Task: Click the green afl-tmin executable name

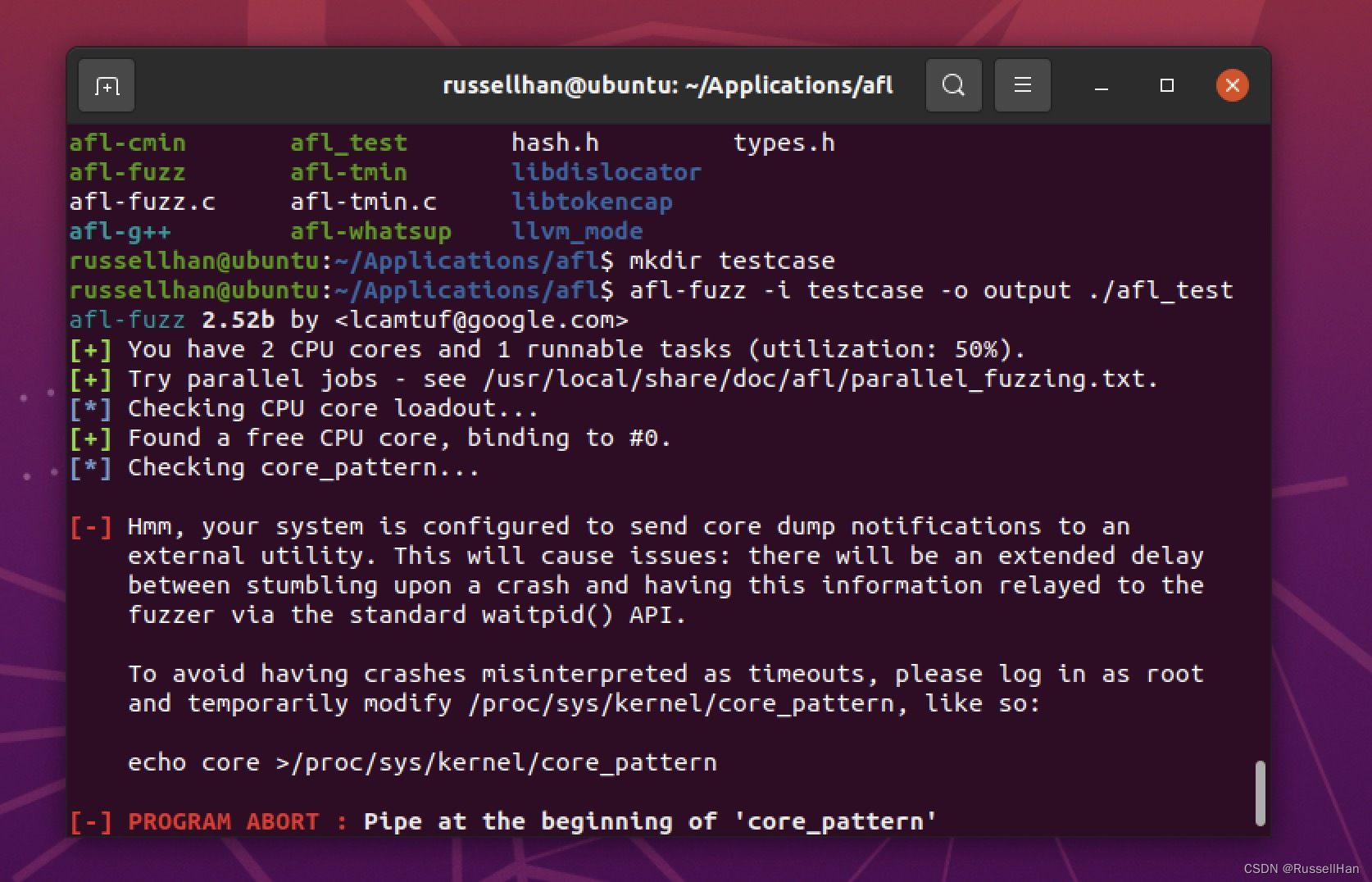Action: click(x=349, y=172)
